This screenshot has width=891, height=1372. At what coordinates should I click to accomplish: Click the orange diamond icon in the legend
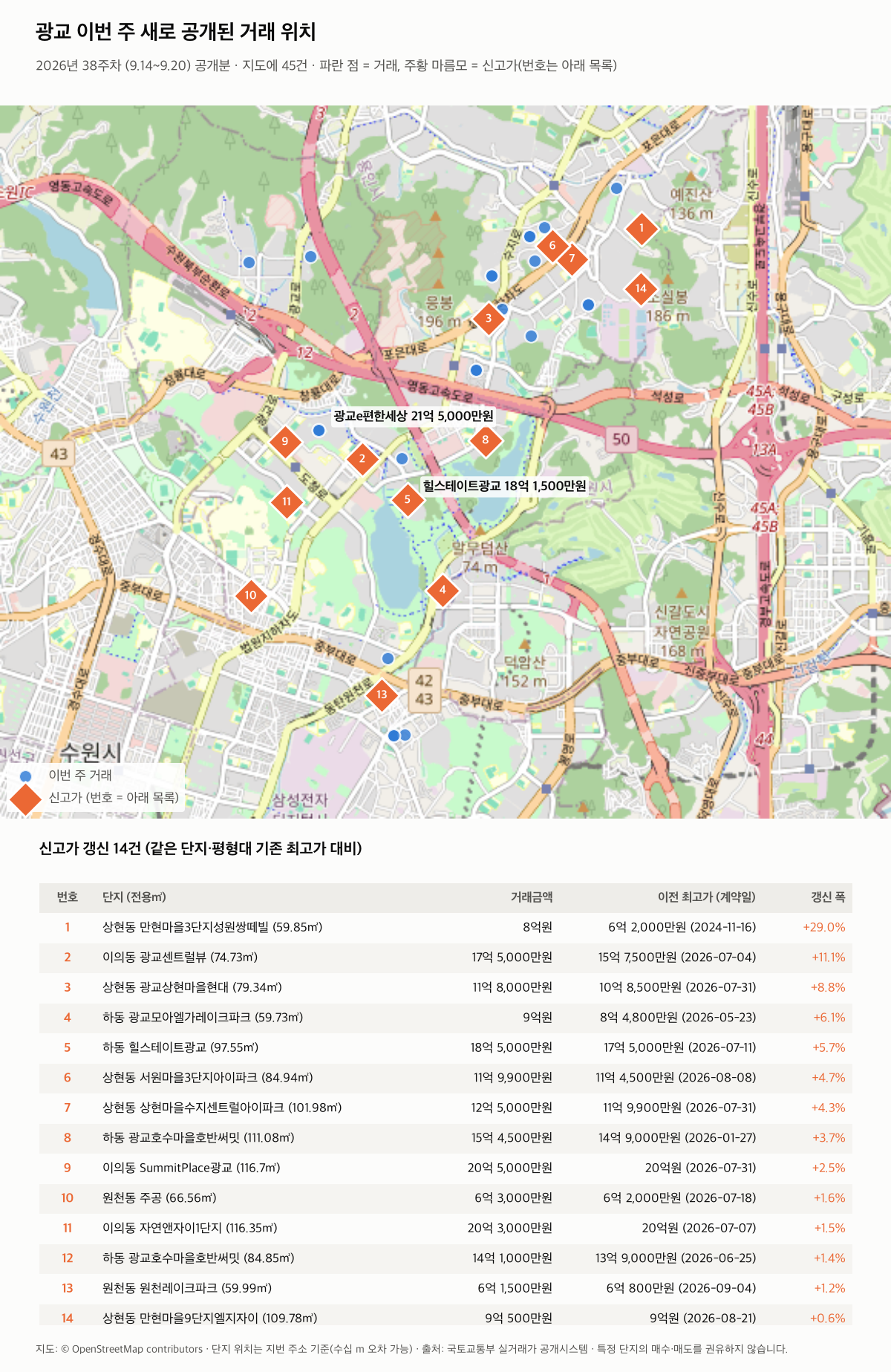[x=26, y=798]
